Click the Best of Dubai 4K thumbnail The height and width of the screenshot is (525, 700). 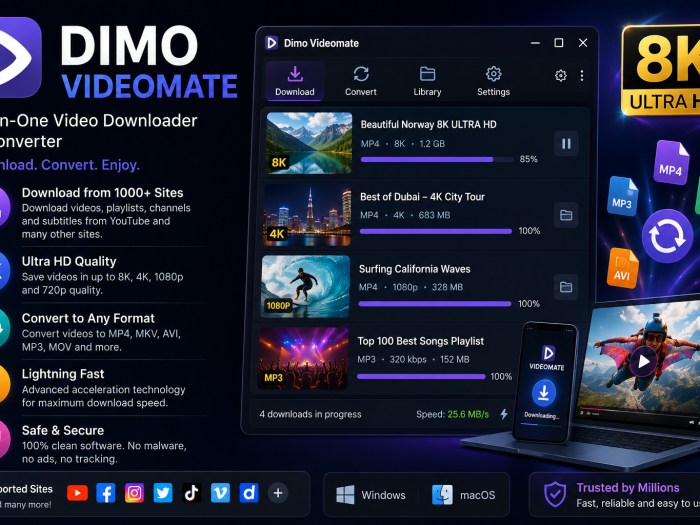coord(308,215)
